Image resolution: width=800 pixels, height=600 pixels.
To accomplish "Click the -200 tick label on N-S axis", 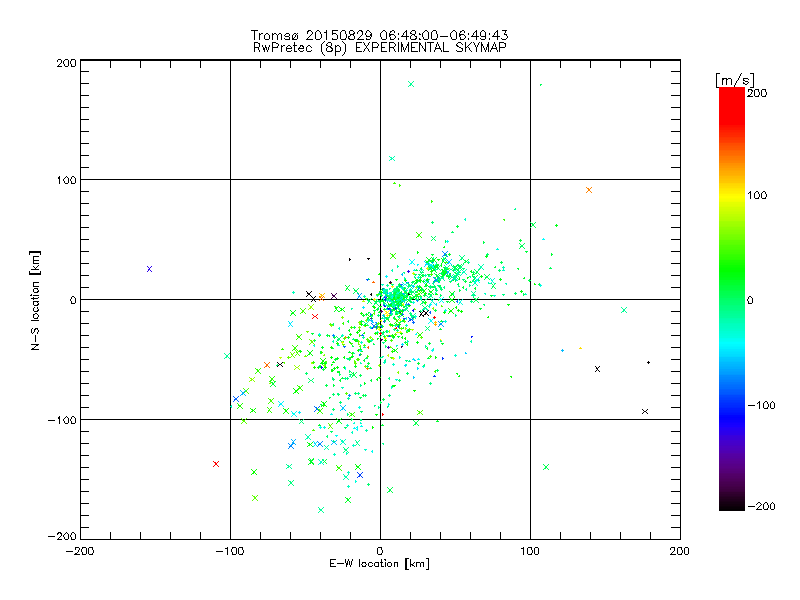I will [x=62, y=536].
